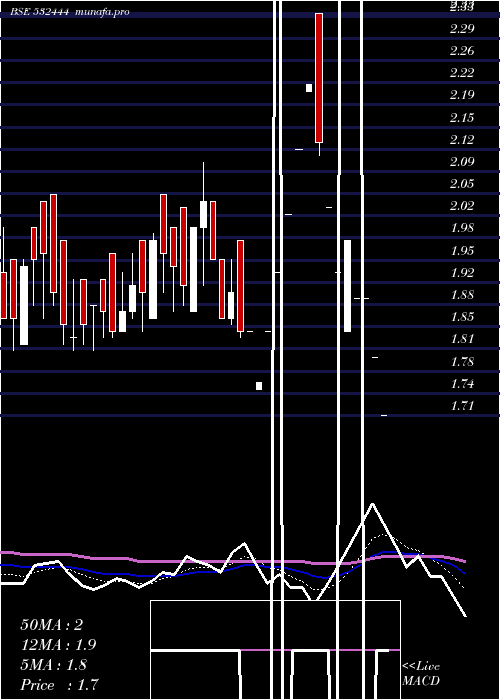Click the tallest red candlestick near 2.29

click(319, 78)
